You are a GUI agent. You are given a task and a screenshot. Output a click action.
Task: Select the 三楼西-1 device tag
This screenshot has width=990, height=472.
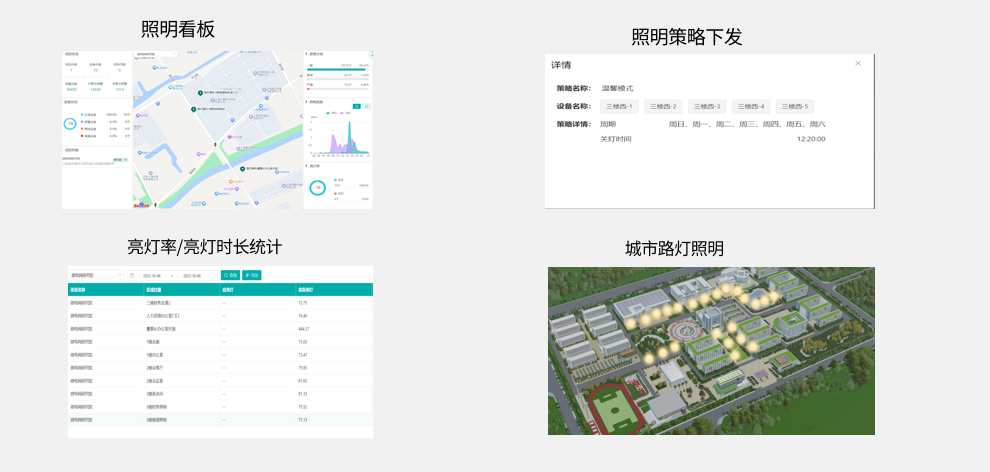pyautogui.click(x=619, y=106)
